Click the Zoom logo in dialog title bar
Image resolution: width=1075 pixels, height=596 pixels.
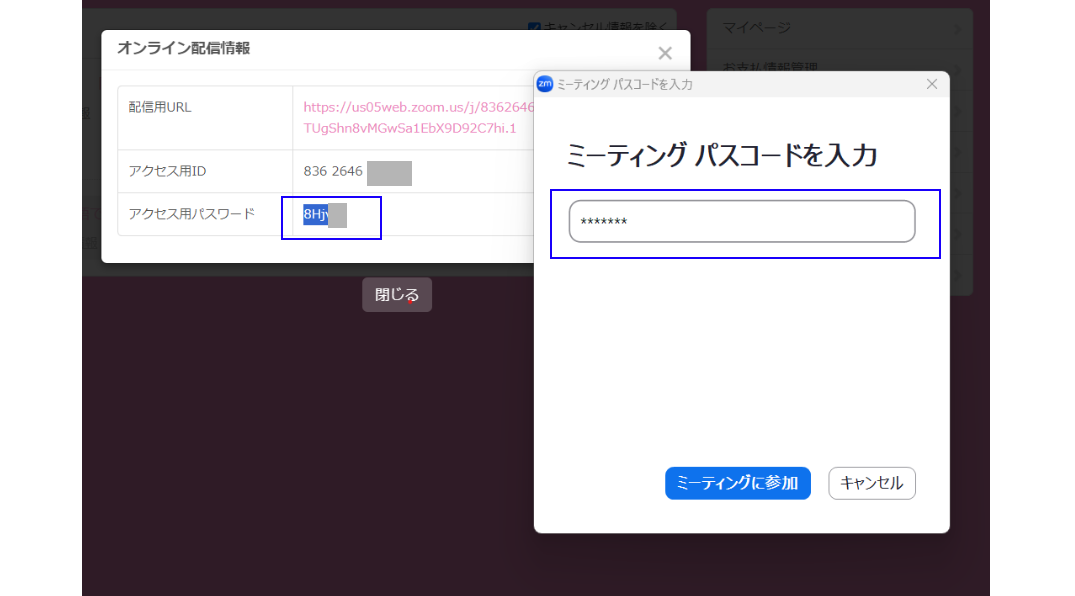tap(545, 84)
